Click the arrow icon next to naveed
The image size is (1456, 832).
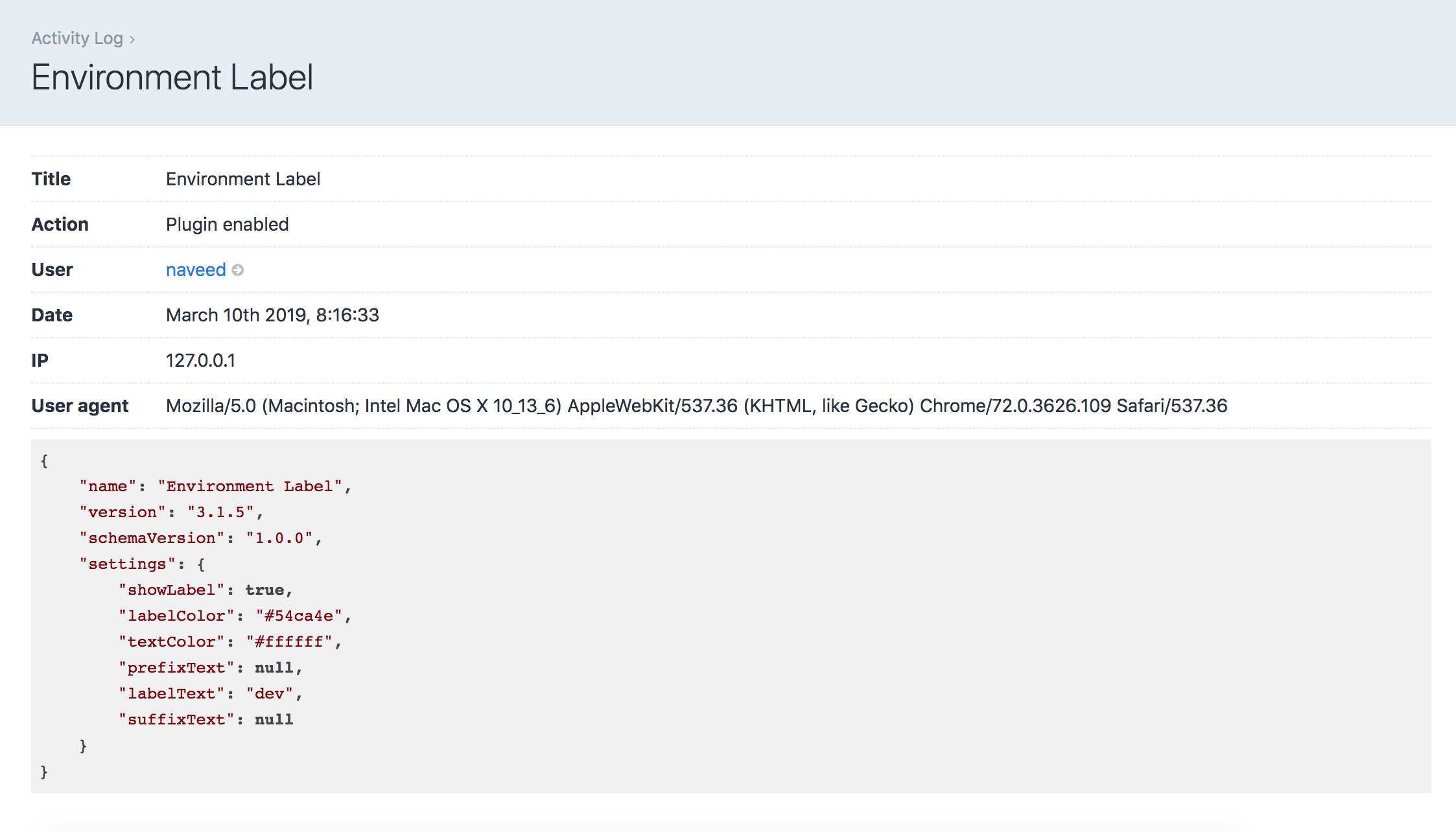(238, 270)
